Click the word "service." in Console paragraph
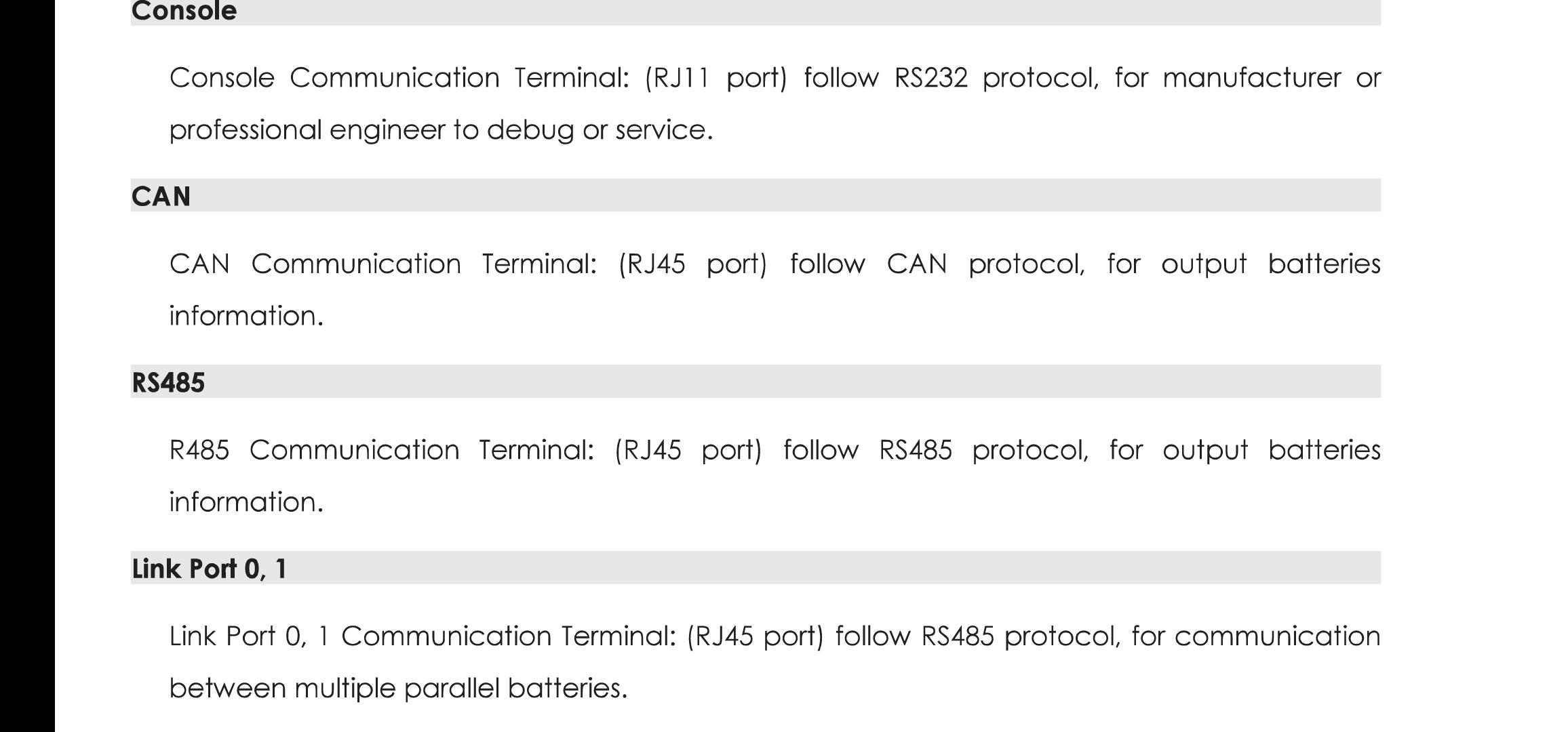The image size is (1568, 732). (664, 130)
